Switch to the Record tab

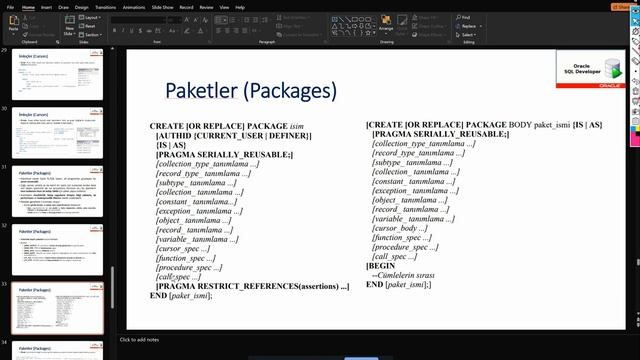click(x=186, y=7)
